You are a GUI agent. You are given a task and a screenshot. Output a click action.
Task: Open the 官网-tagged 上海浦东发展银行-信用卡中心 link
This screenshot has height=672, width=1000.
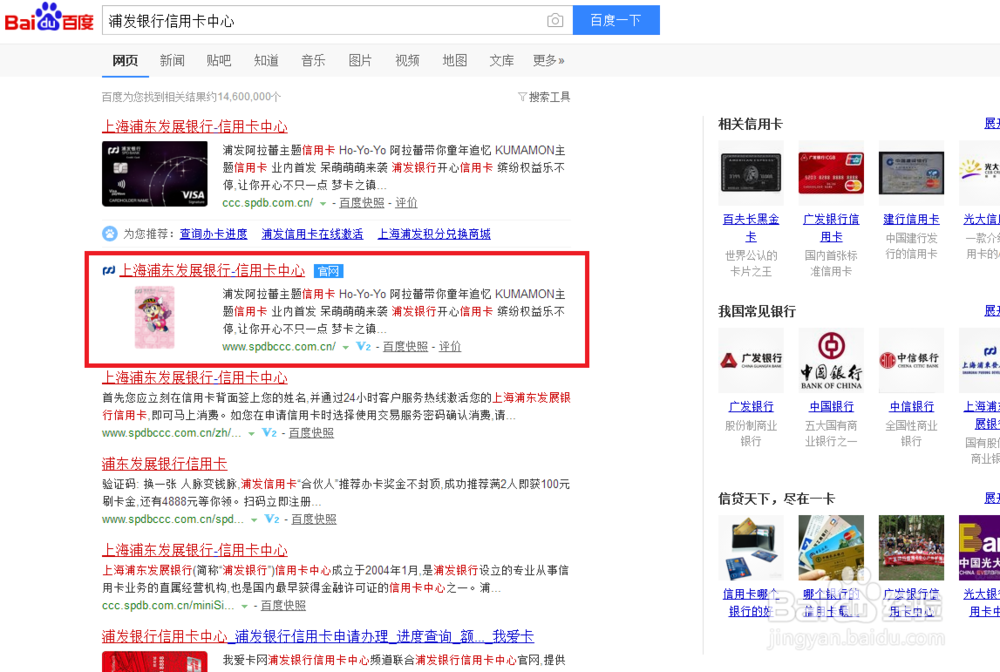coord(212,270)
